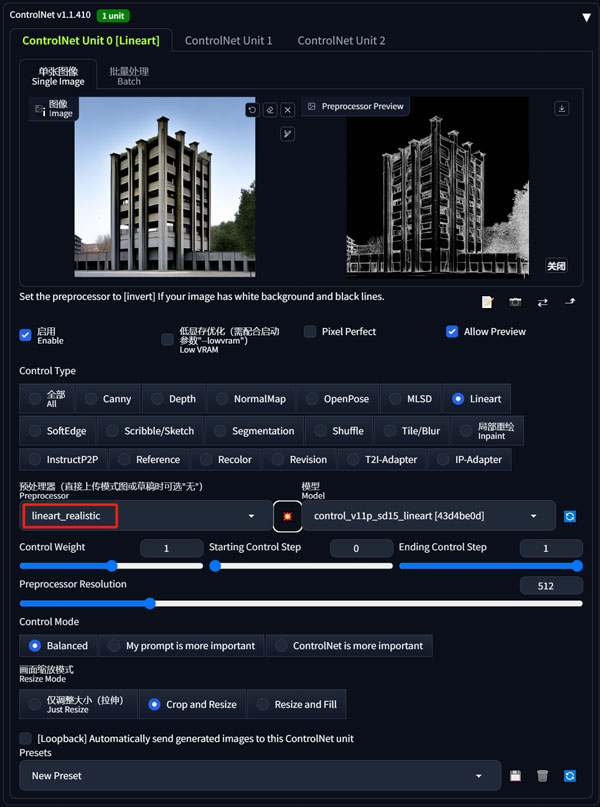The width and height of the screenshot is (600, 807).
Task: Toggle the Low VRAM checkbox
Action: click(x=167, y=339)
